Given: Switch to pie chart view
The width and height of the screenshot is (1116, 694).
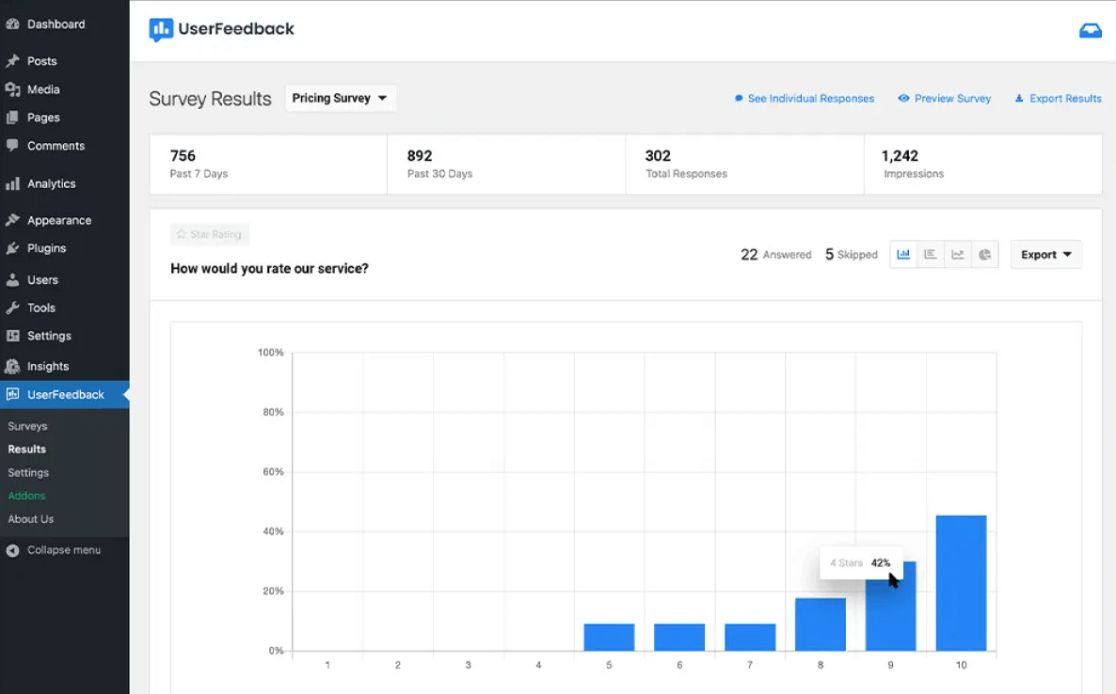Looking at the screenshot, I should coord(984,255).
